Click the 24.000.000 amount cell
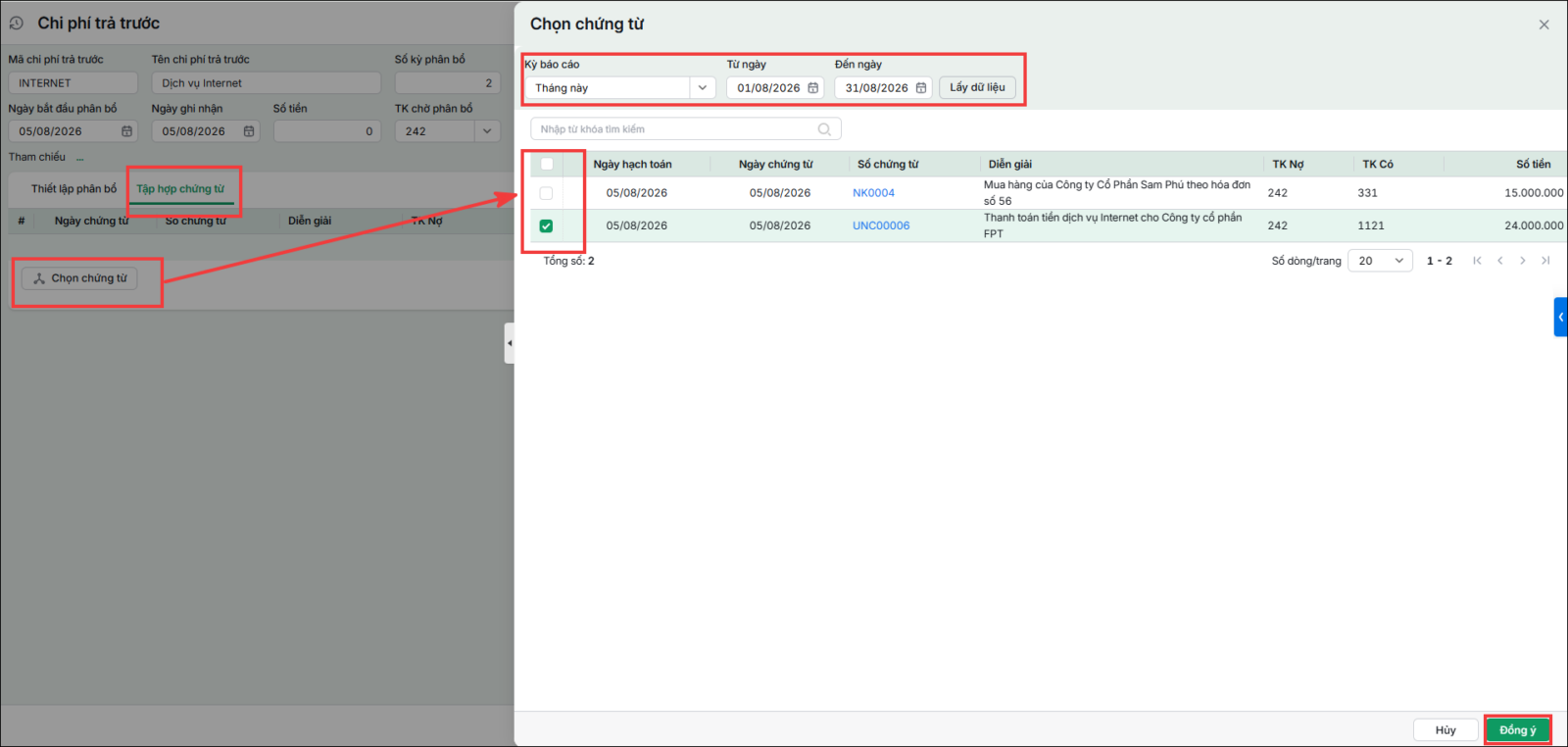 (1534, 225)
